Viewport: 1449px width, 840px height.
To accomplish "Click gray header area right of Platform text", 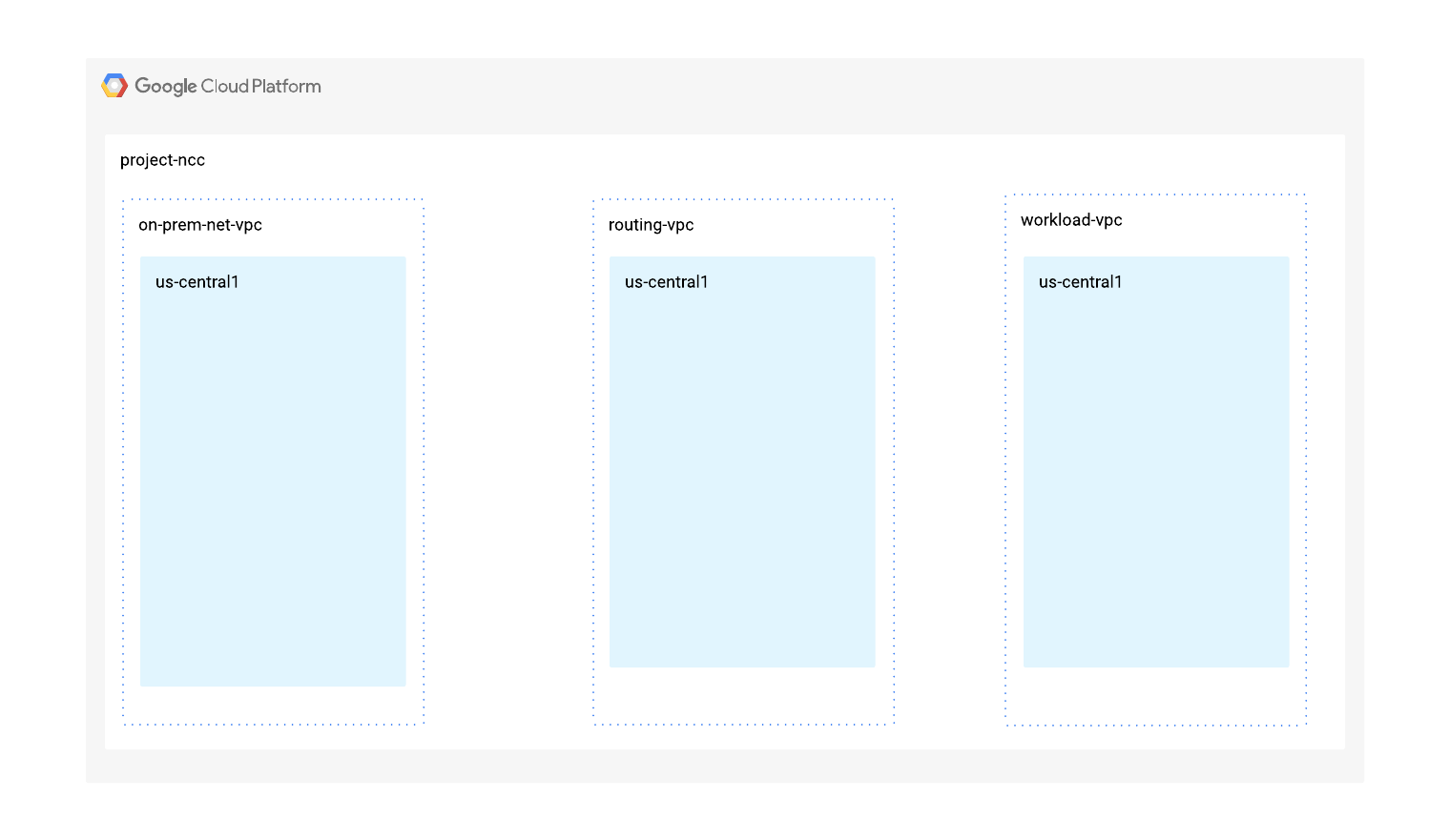I will click(811, 95).
